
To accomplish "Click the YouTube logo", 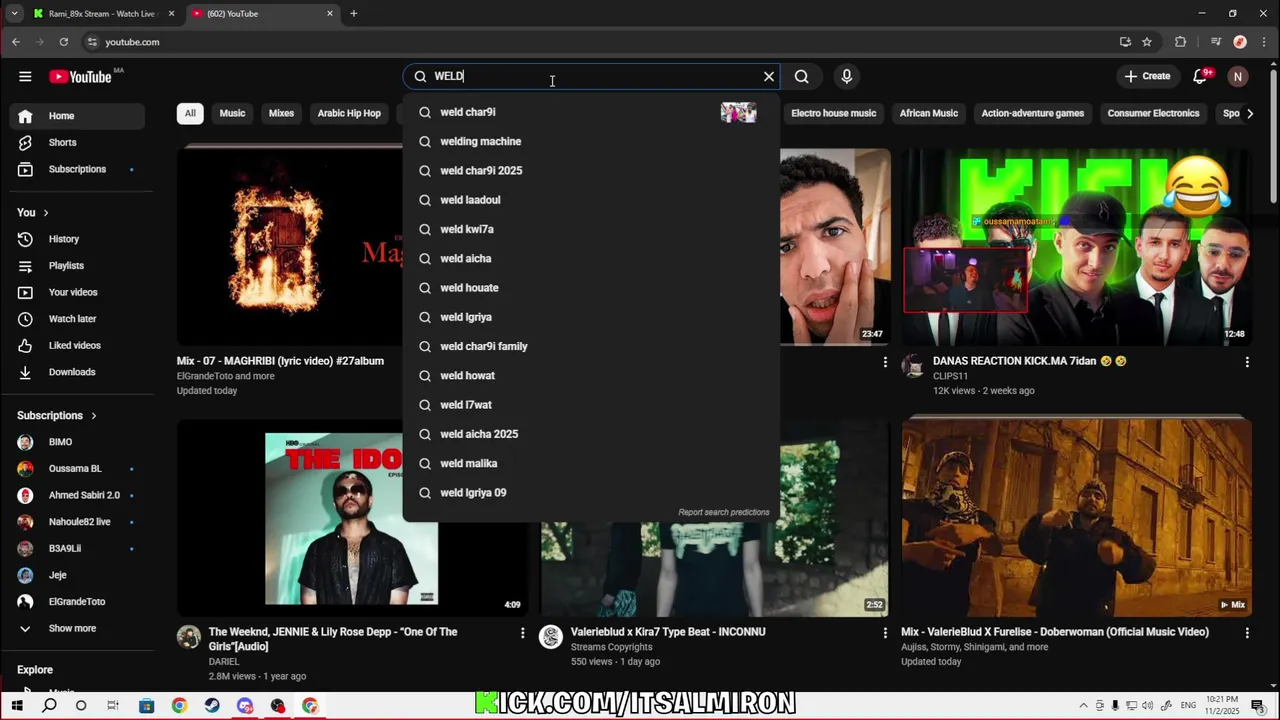I will click(x=80, y=77).
